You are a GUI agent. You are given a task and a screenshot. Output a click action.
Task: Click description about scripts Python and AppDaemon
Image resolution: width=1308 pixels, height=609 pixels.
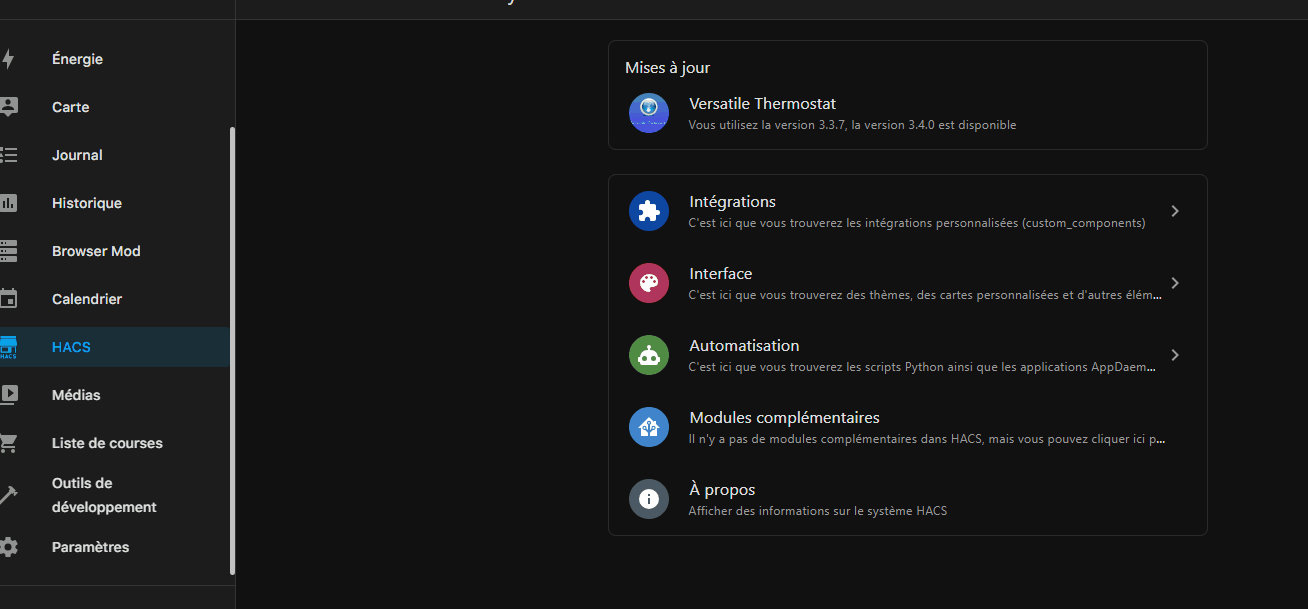click(x=923, y=367)
